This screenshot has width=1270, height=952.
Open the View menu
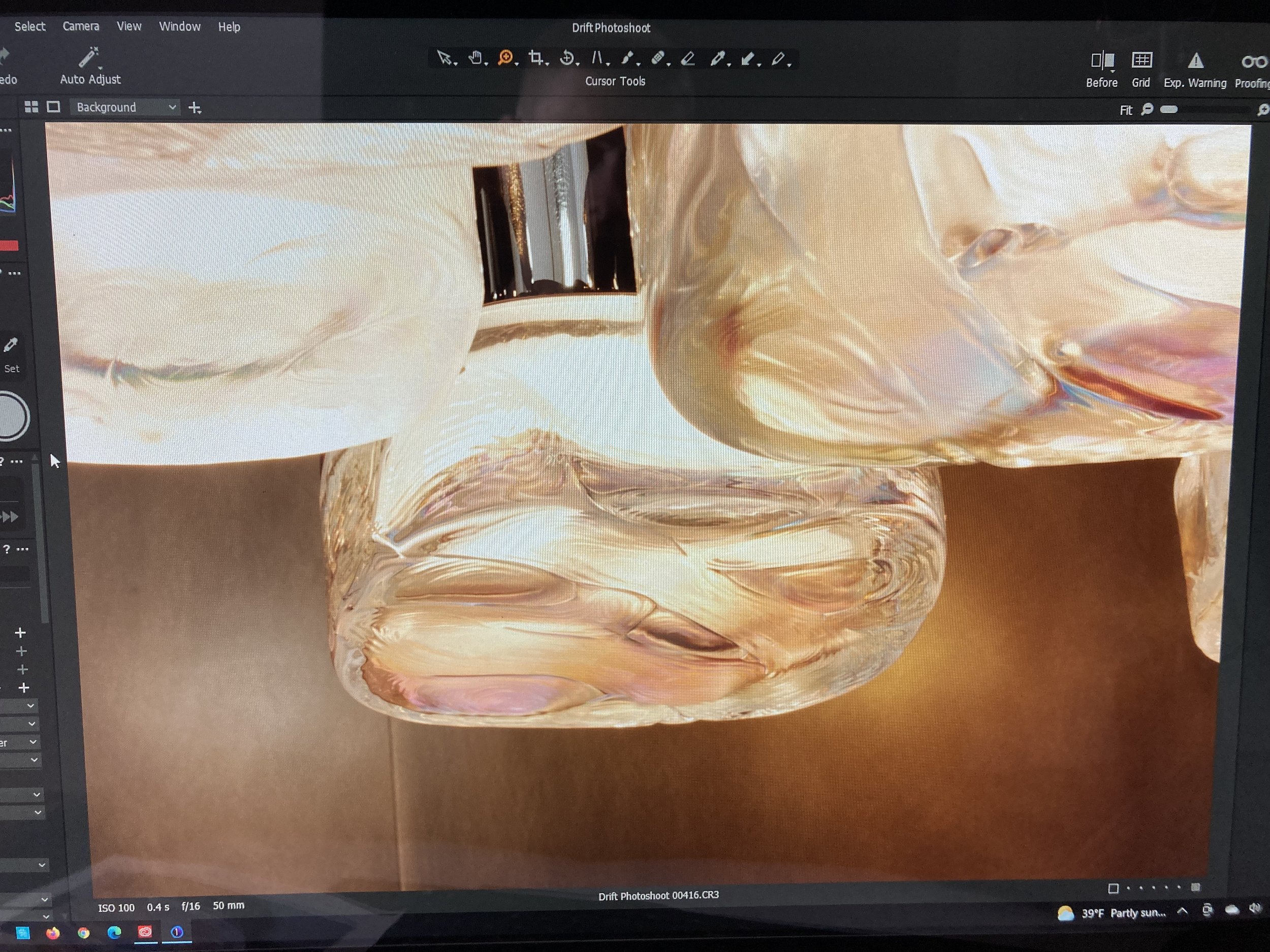pyautogui.click(x=129, y=26)
